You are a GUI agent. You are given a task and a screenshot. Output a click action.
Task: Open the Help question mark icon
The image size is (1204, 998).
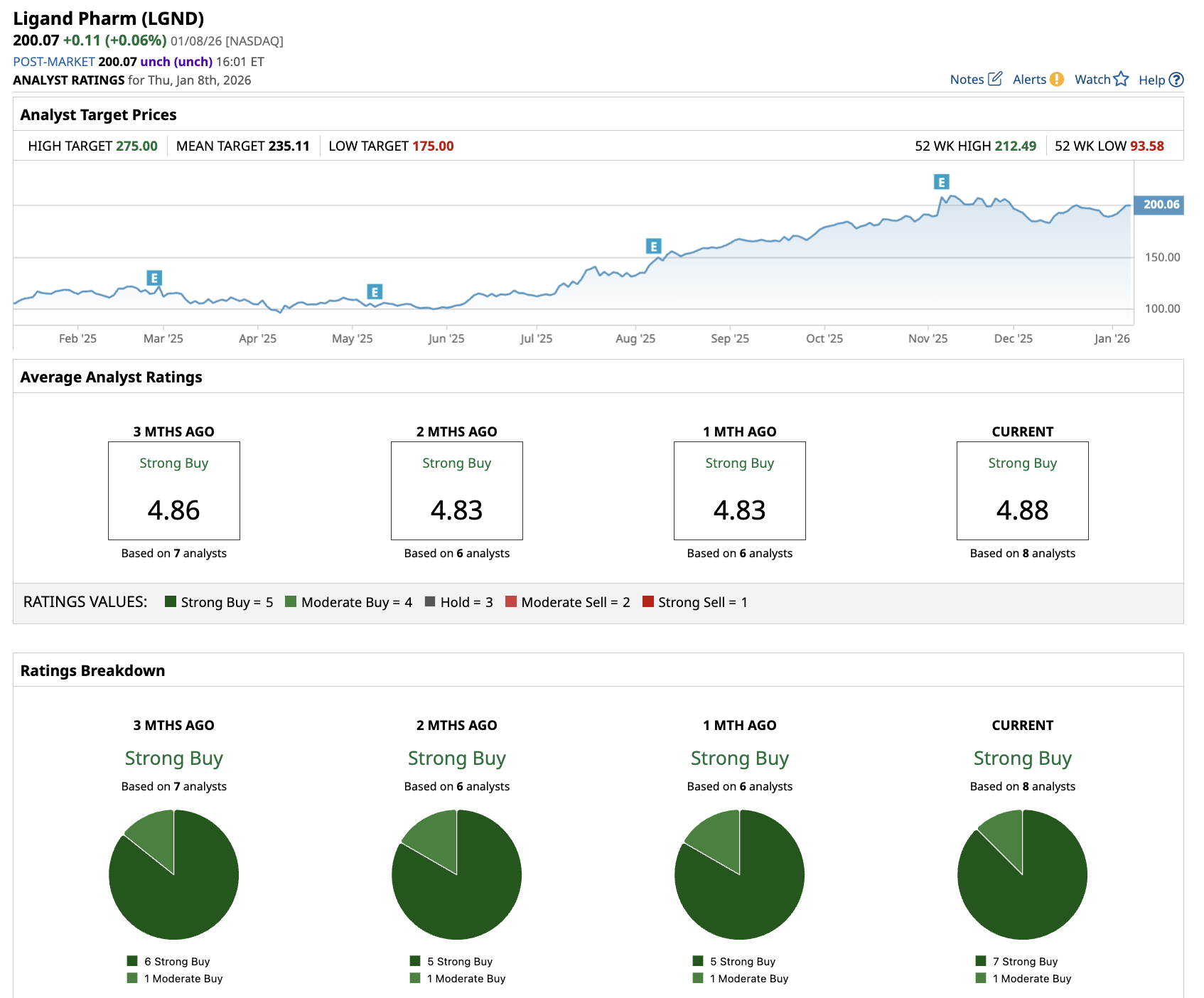[1176, 80]
